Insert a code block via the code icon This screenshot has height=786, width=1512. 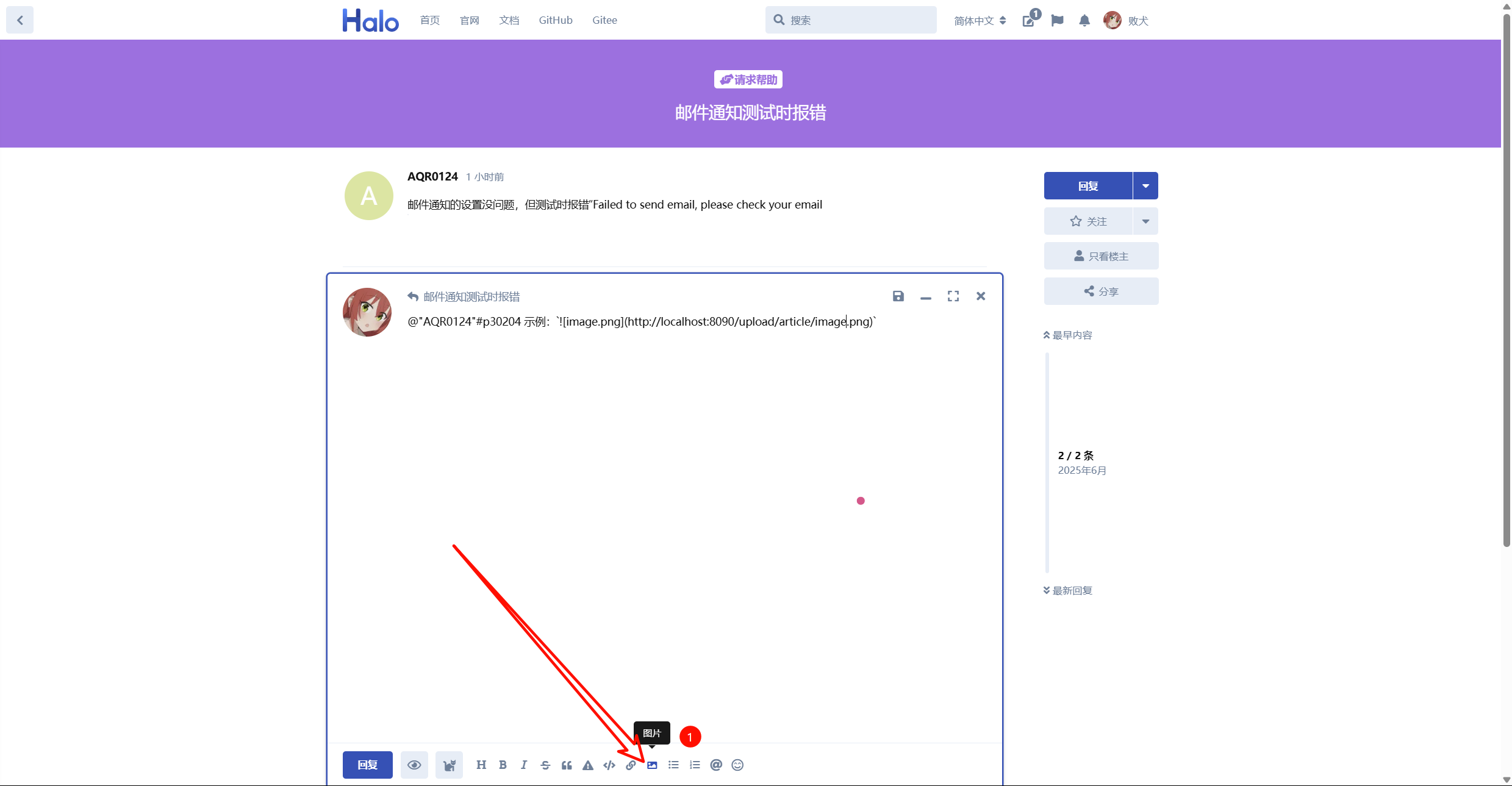tap(609, 765)
